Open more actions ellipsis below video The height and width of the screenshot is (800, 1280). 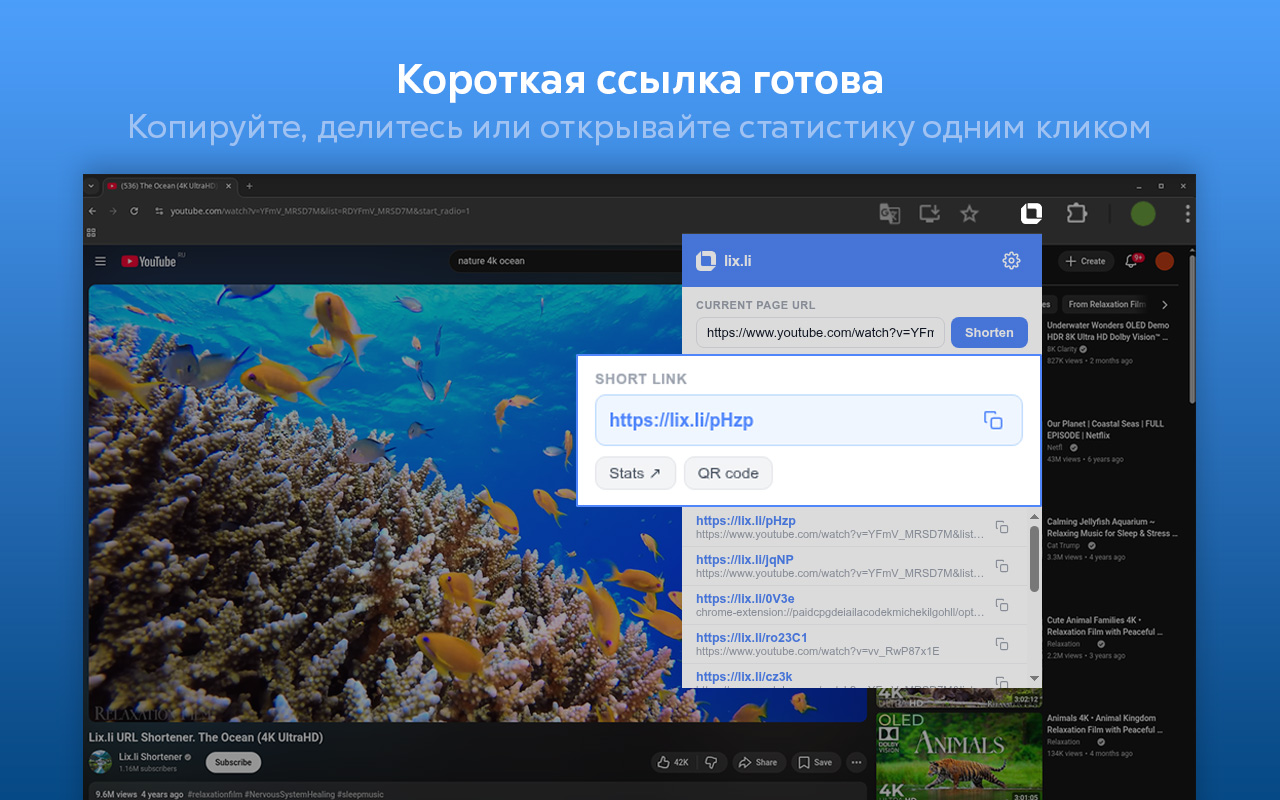click(856, 762)
